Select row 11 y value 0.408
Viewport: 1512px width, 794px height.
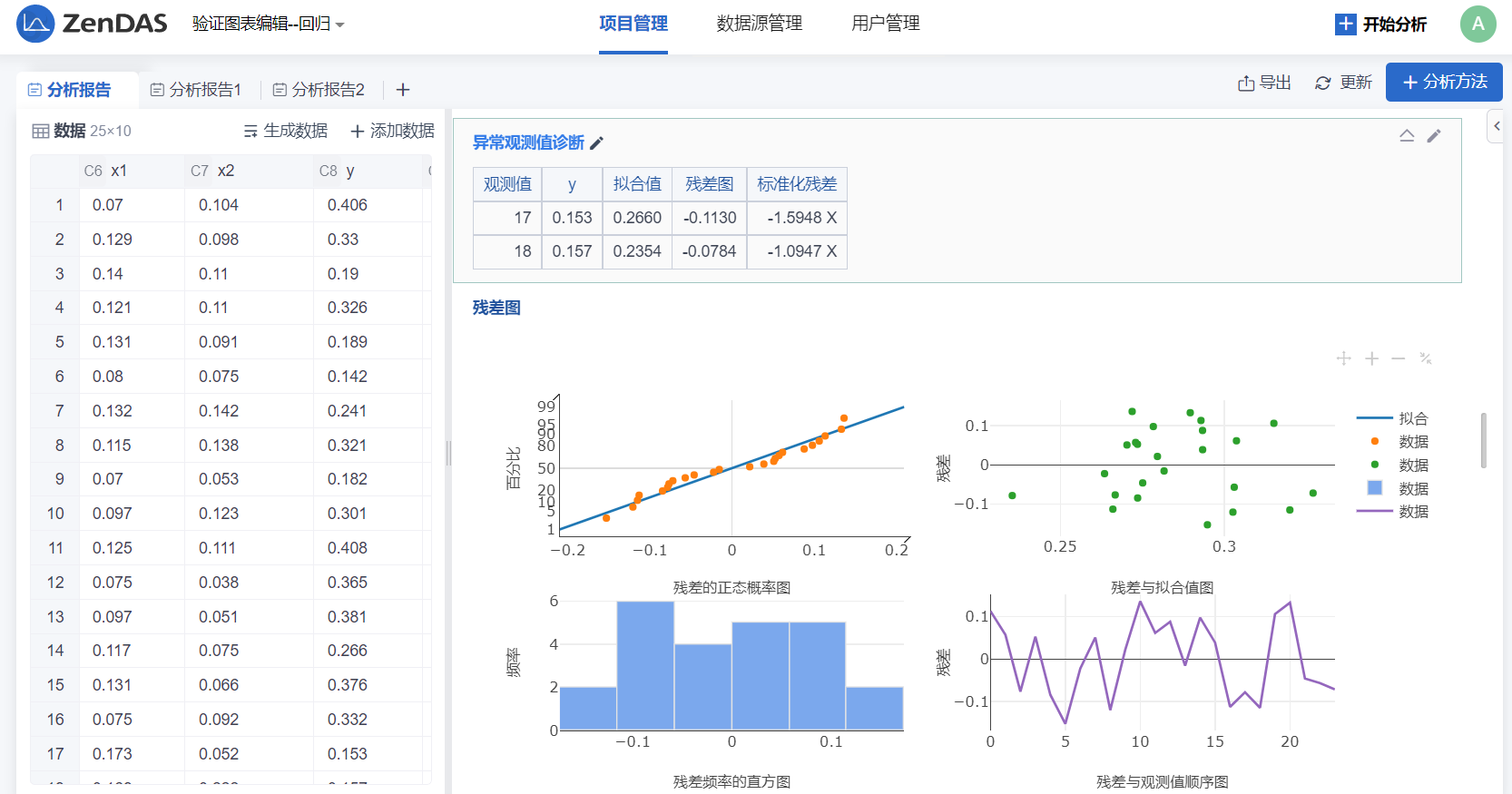coord(368,548)
